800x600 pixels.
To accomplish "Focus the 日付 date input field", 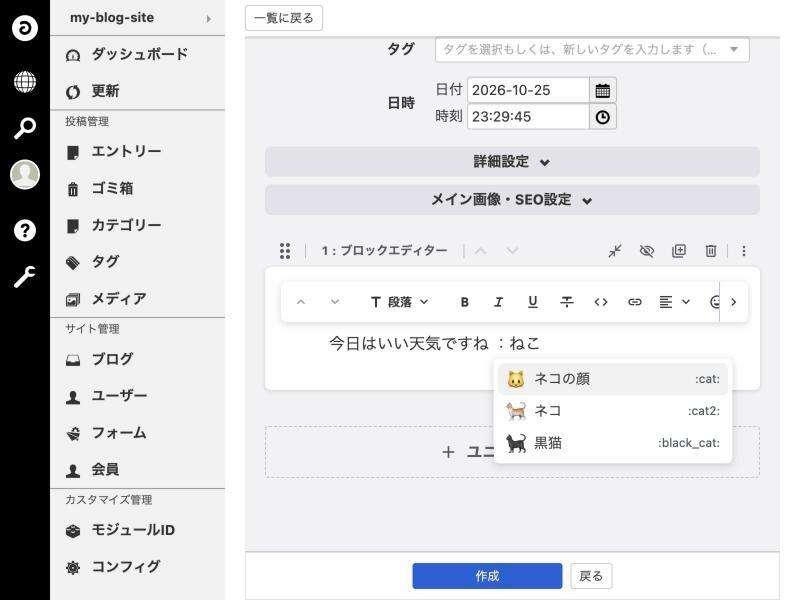I will [x=528, y=90].
